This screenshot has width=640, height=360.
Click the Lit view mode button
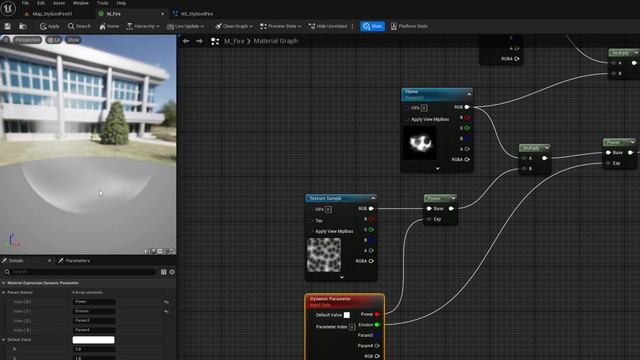click(53, 40)
